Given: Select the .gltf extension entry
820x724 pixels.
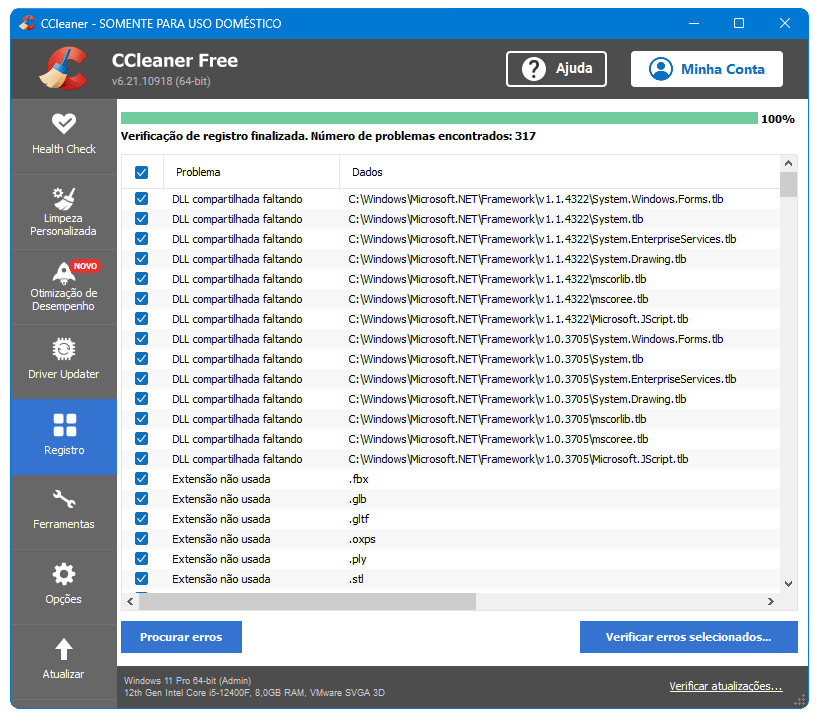Looking at the screenshot, I should click(x=359, y=519).
